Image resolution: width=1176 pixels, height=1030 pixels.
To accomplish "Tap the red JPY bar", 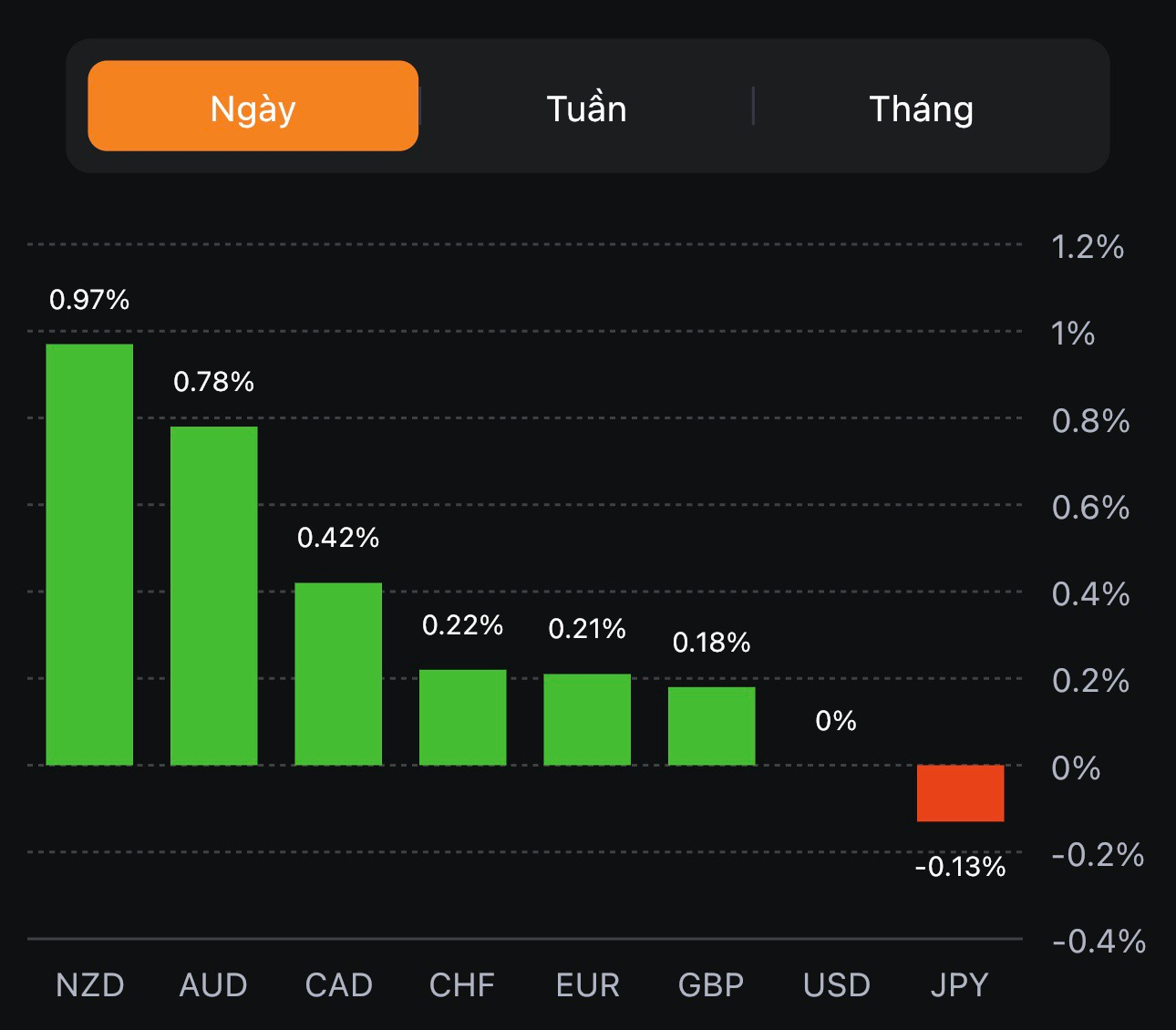I will pyautogui.click(x=960, y=793).
